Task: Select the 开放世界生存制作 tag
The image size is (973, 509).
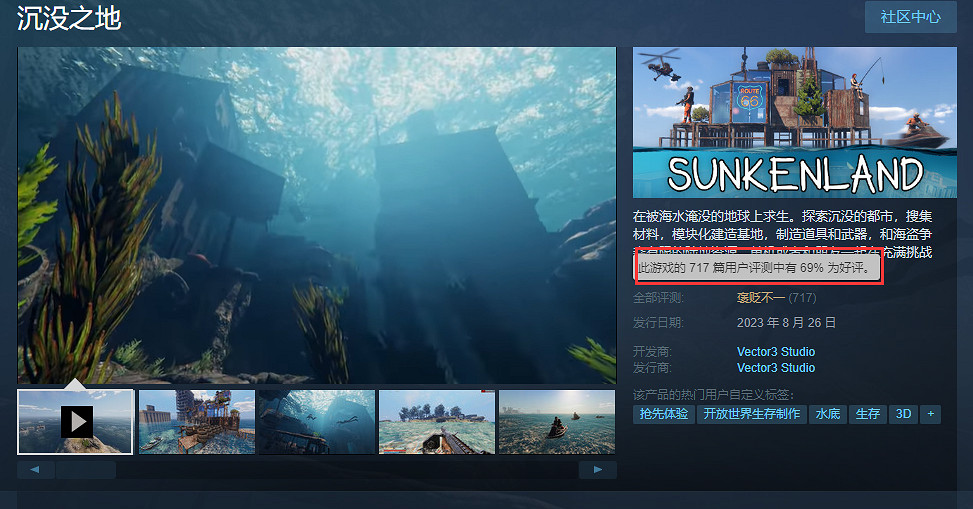Action: [752, 414]
